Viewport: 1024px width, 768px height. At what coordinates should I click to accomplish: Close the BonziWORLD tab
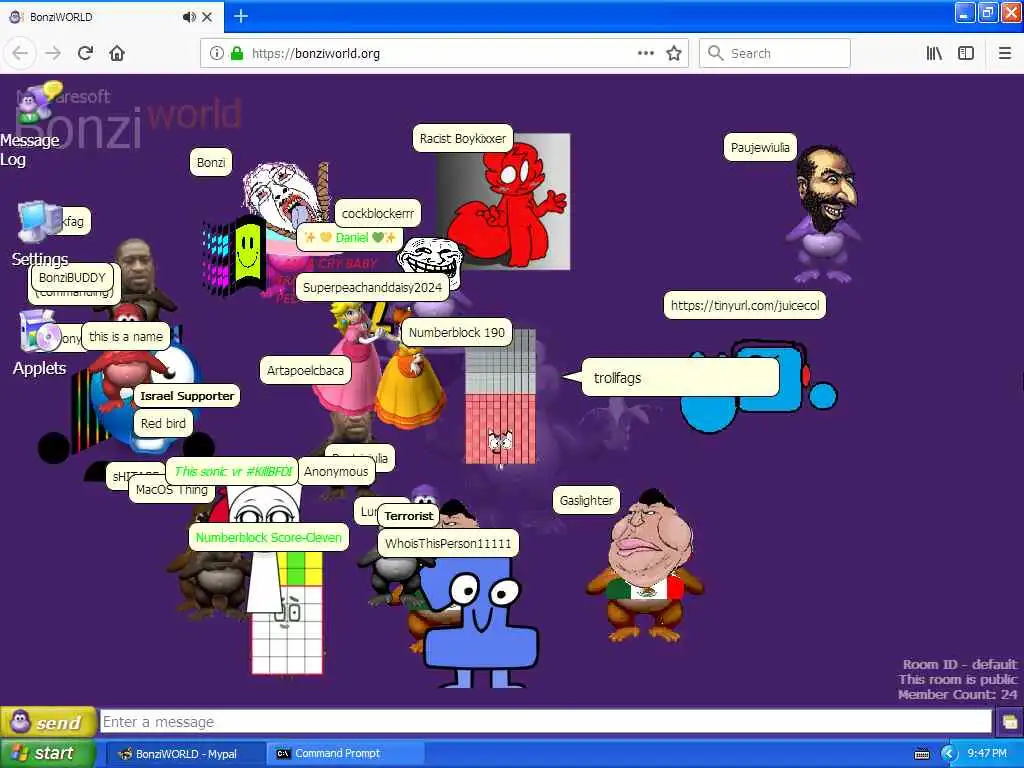tap(207, 17)
